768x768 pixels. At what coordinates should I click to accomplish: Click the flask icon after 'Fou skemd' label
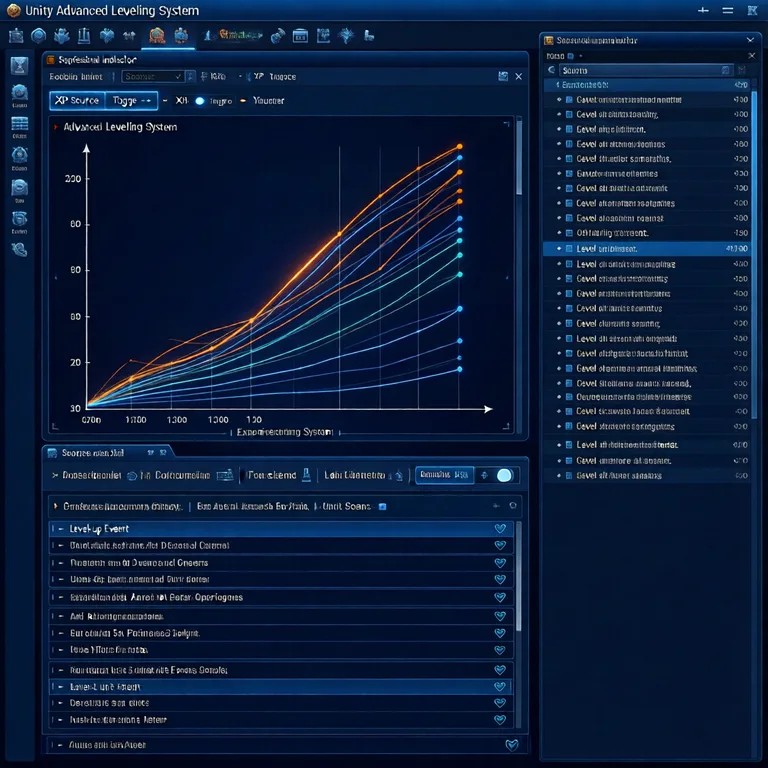[306, 475]
